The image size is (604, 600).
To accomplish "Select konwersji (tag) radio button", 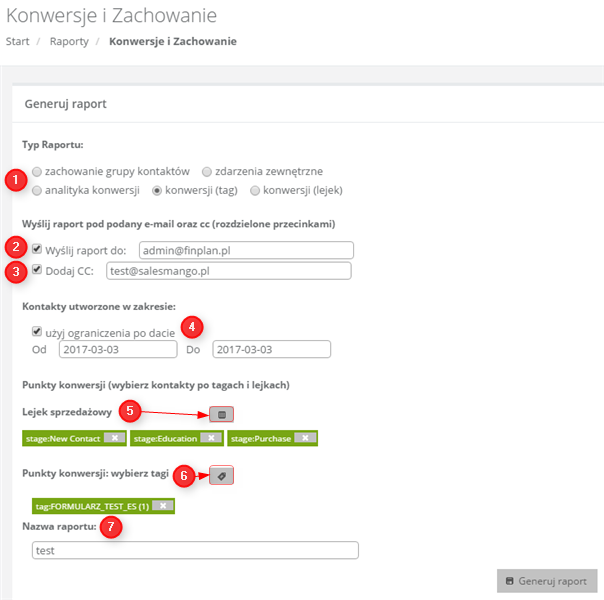I will point(157,190).
